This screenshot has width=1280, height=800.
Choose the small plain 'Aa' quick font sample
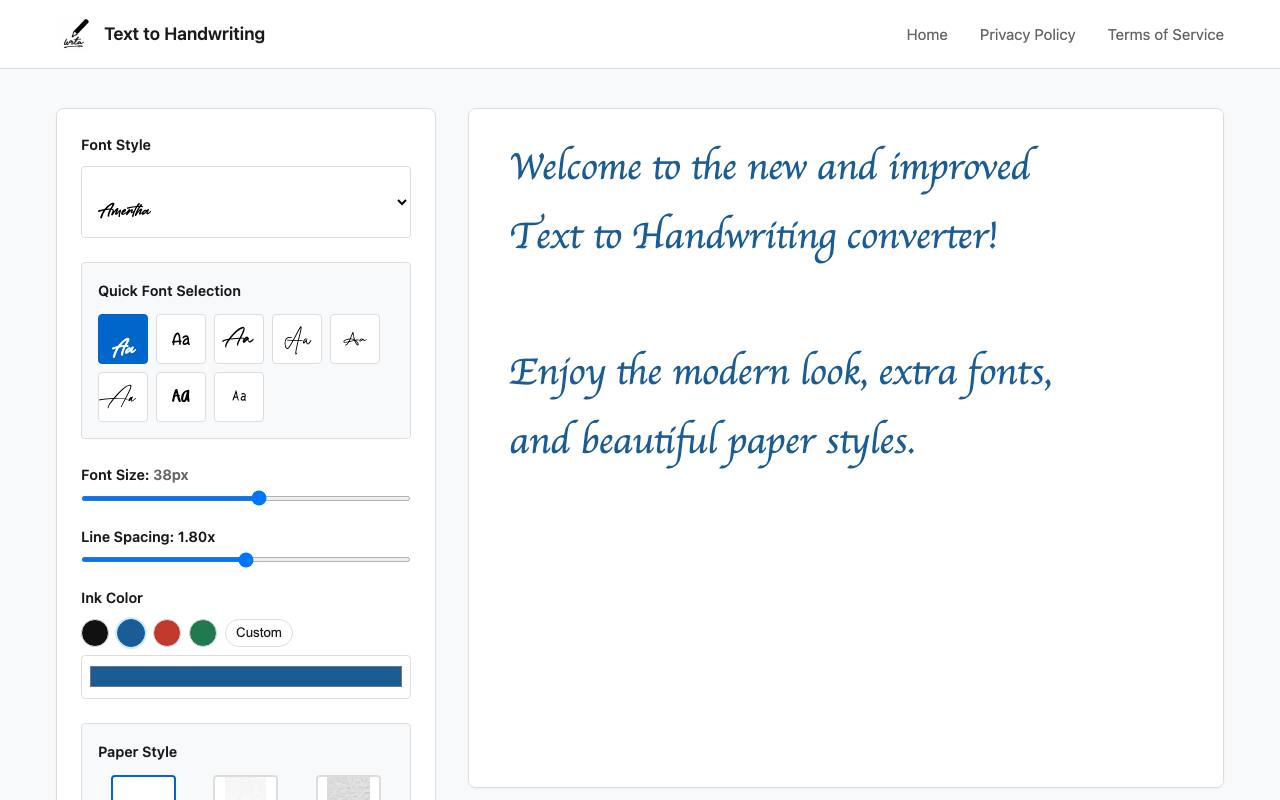[239, 397]
